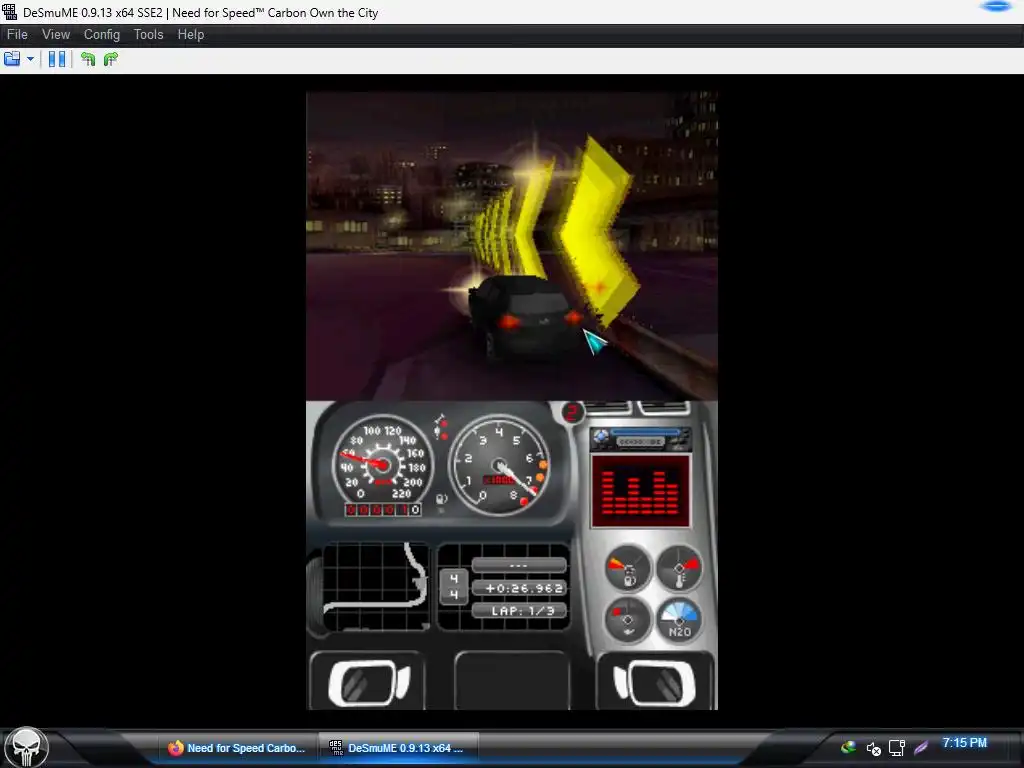Click the car radio above the equalizer
This screenshot has width=1024, height=768.
tap(640, 438)
